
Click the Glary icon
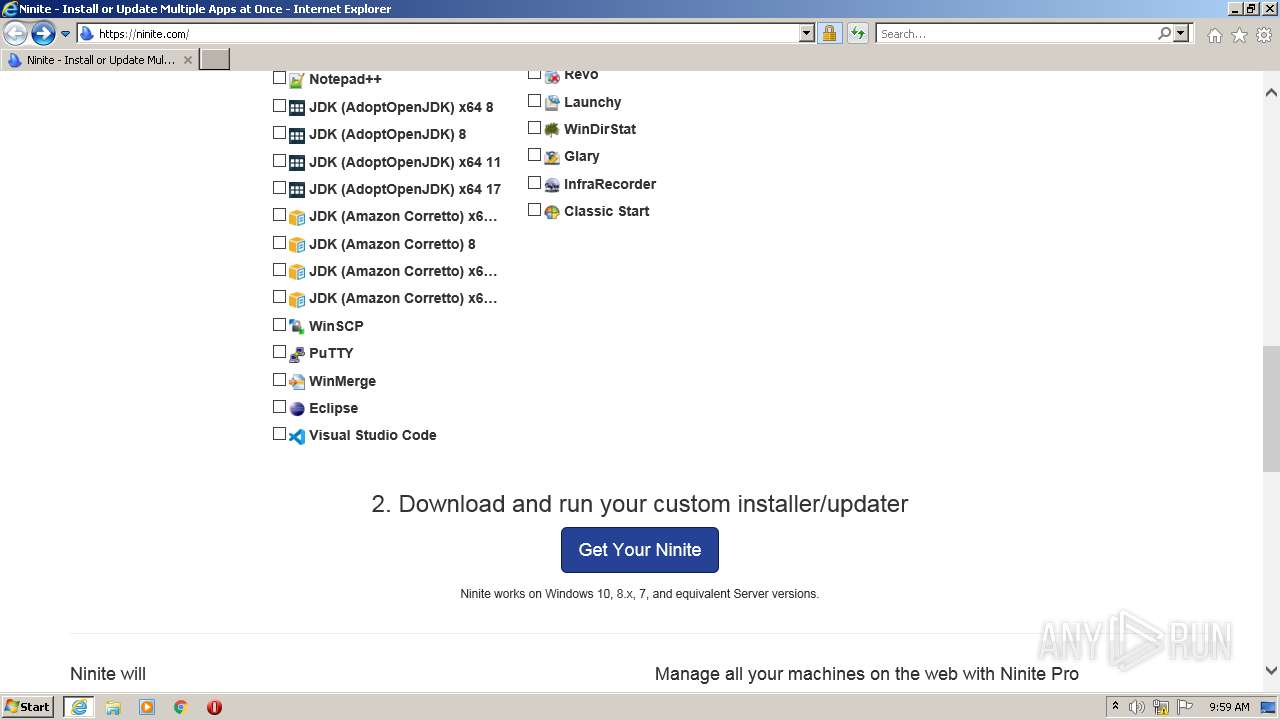[551, 157]
